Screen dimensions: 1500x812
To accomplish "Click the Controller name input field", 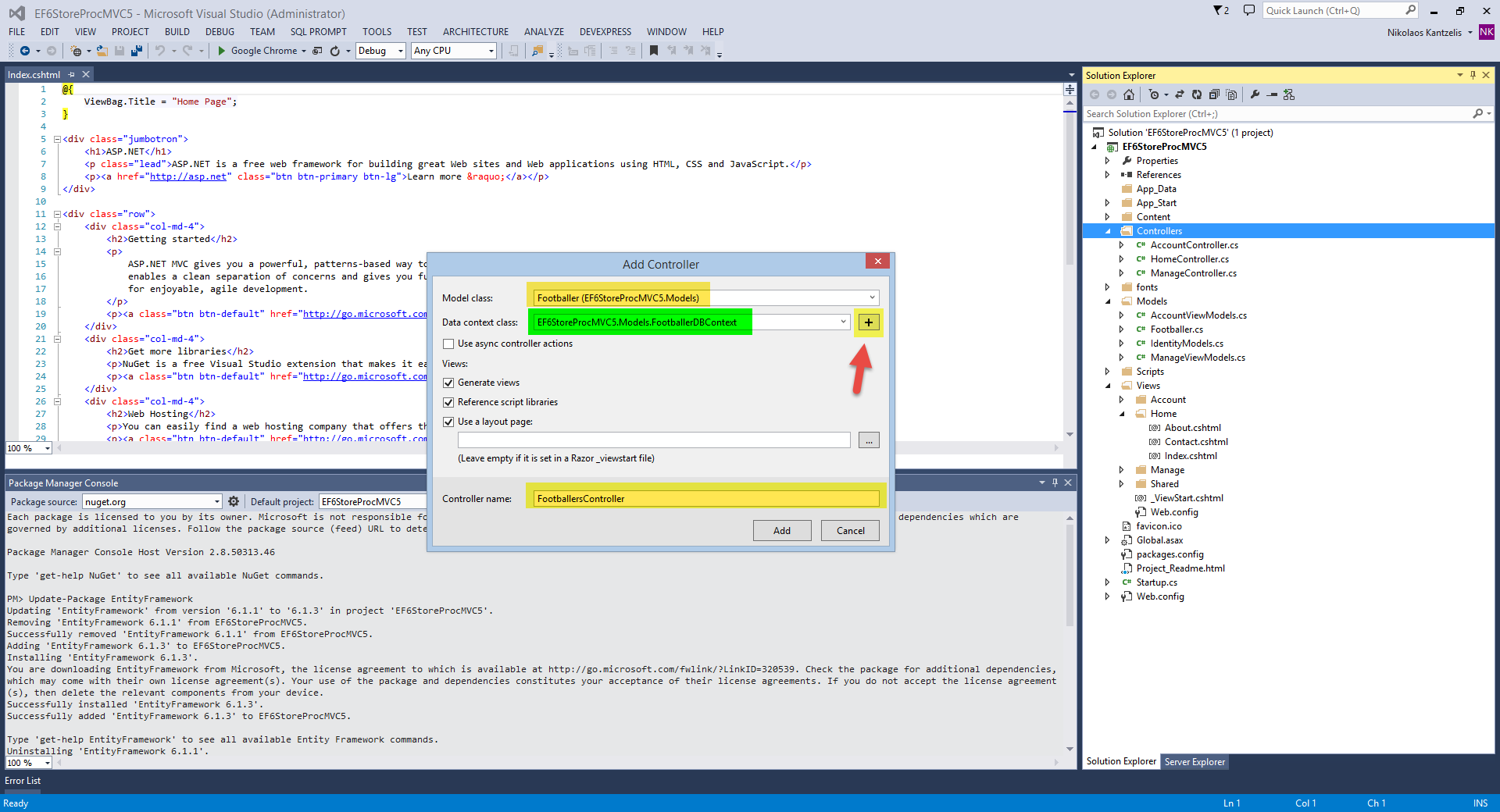I will 706,498.
